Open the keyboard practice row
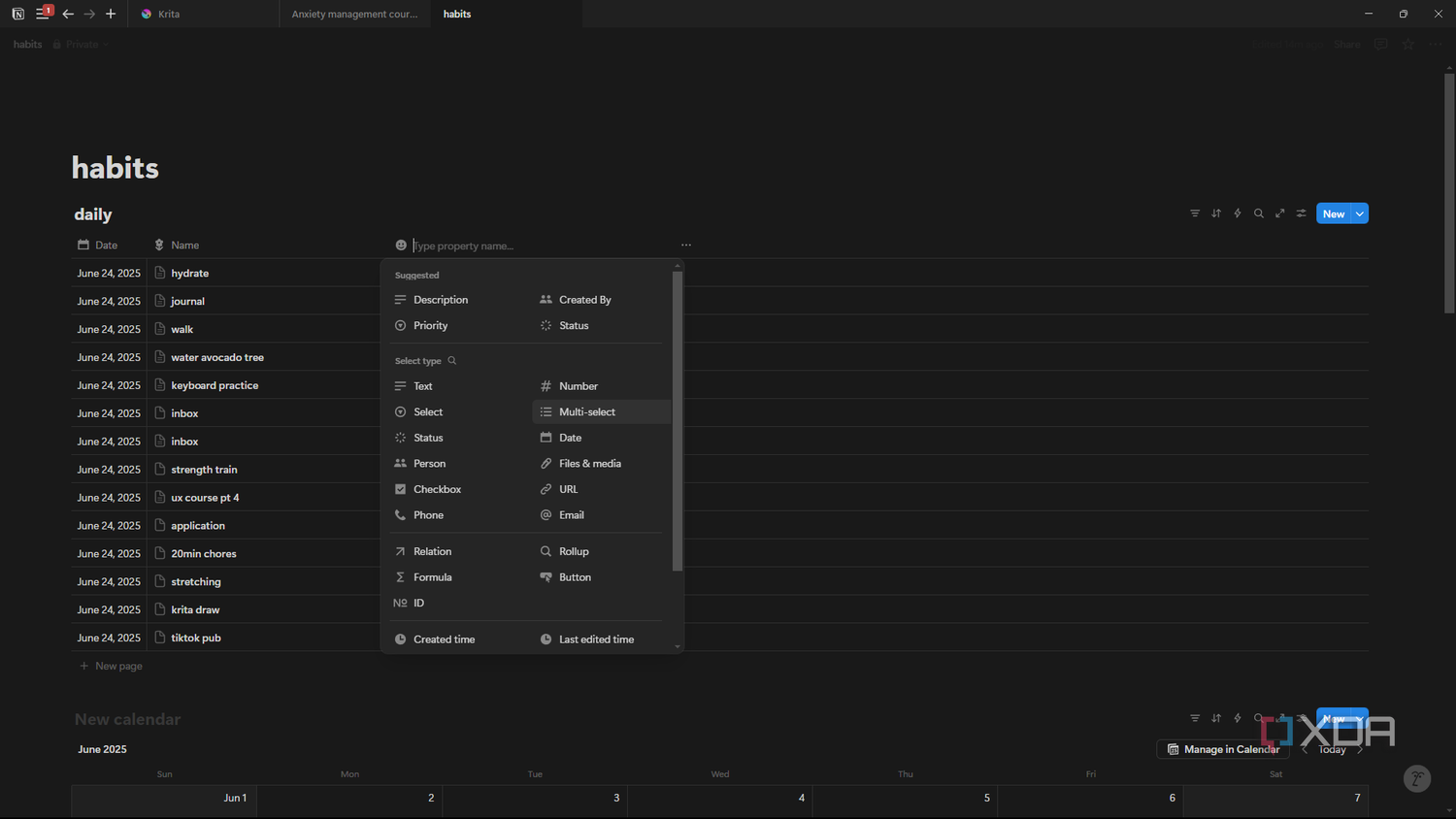The width and height of the screenshot is (1456, 819). 215,385
